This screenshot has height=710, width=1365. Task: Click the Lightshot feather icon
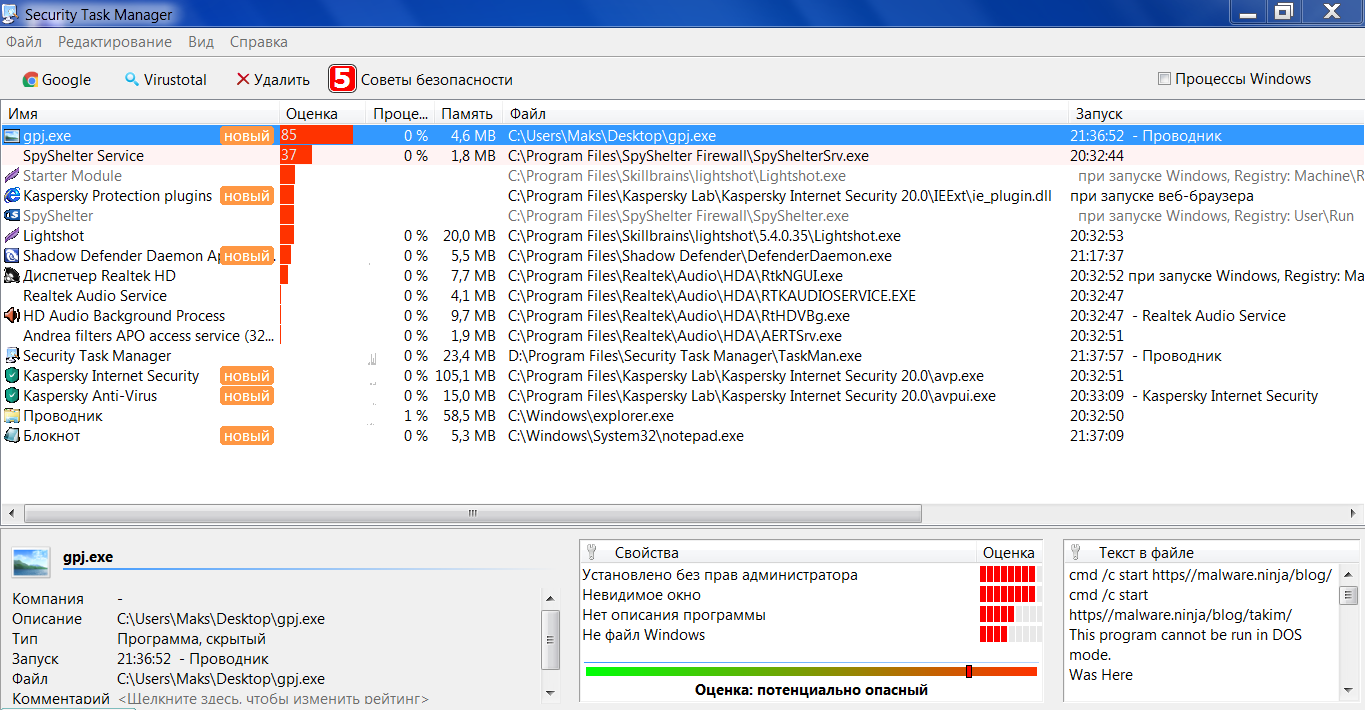tap(12, 236)
